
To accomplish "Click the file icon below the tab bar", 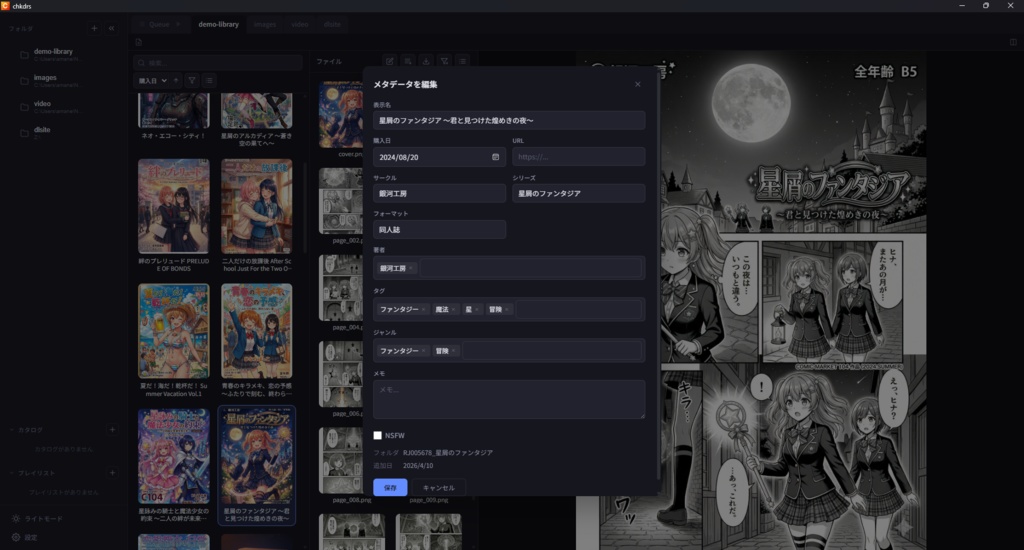I will click(138, 42).
